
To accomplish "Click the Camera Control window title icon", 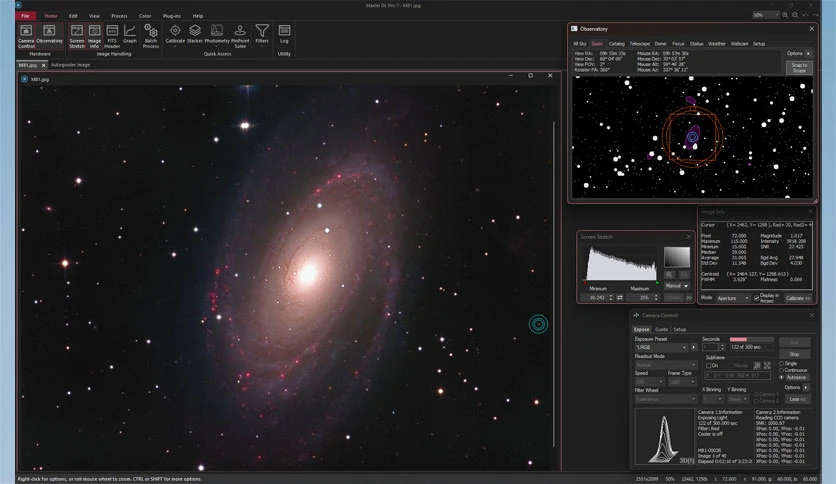I will tap(636, 315).
